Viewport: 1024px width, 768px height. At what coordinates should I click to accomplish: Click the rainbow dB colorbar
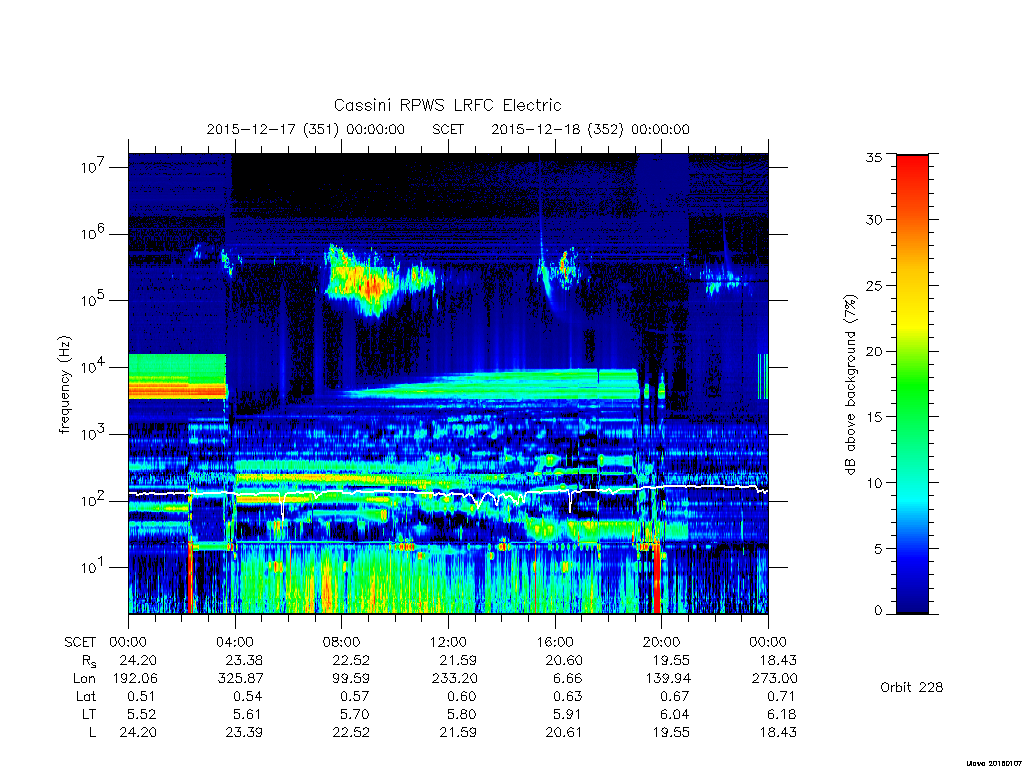point(912,384)
